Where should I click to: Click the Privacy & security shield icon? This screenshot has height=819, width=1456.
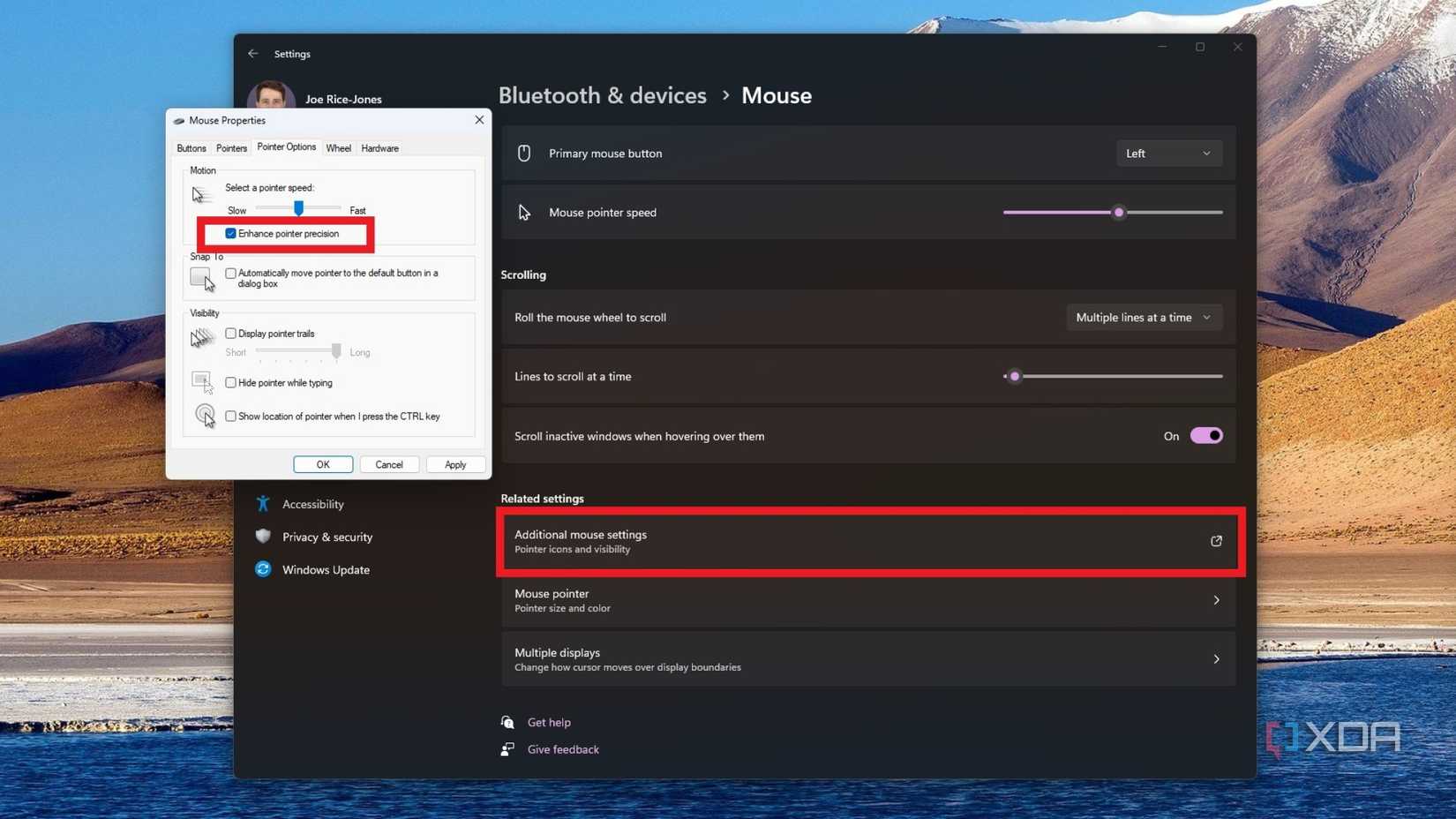click(263, 537)
